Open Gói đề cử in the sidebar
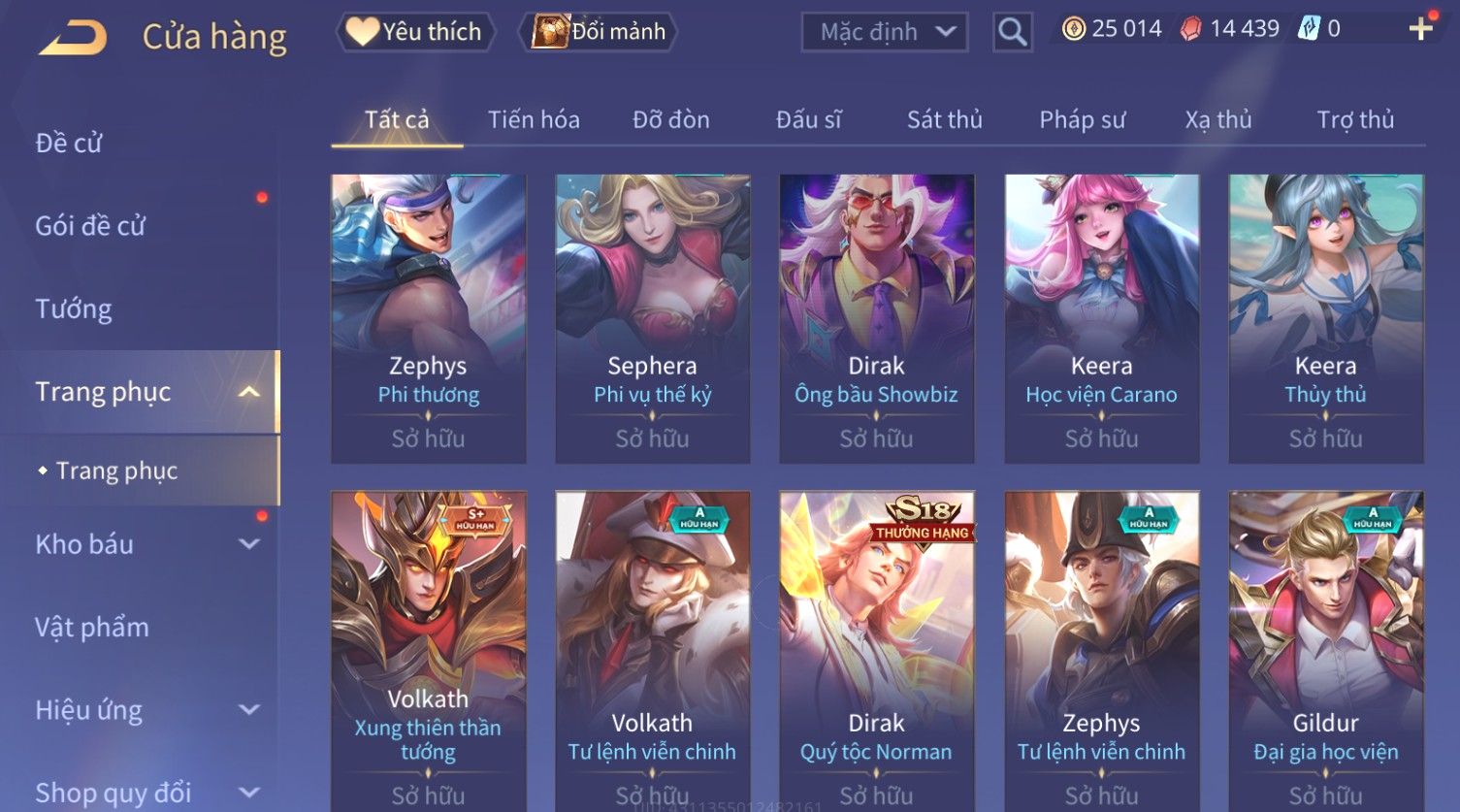This screenshot has height=812, width=1460. click(x=90, y=226)
